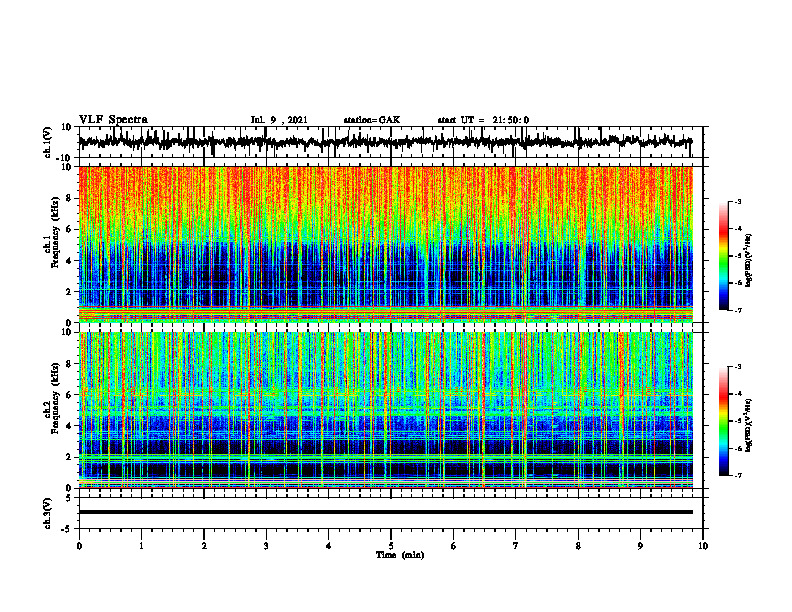Click the time axis tick label "5"
The width and height of the screenshot is (792, 612).
391,546
